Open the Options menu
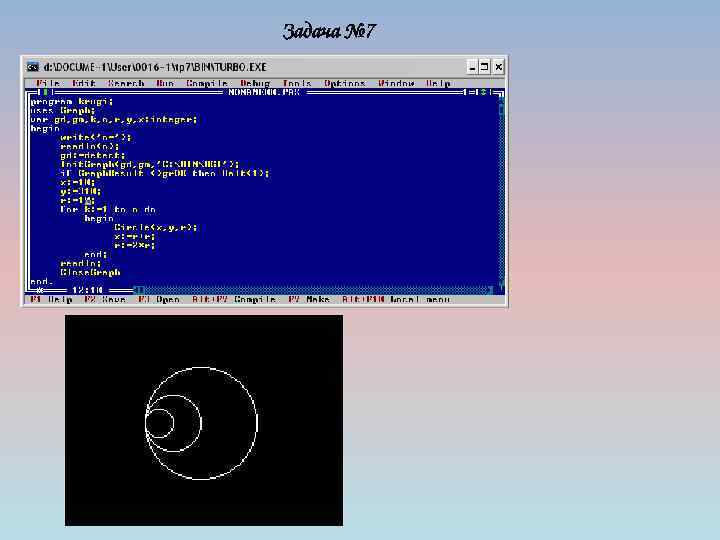This screenshot has width=720, height=540. [344, 83]
